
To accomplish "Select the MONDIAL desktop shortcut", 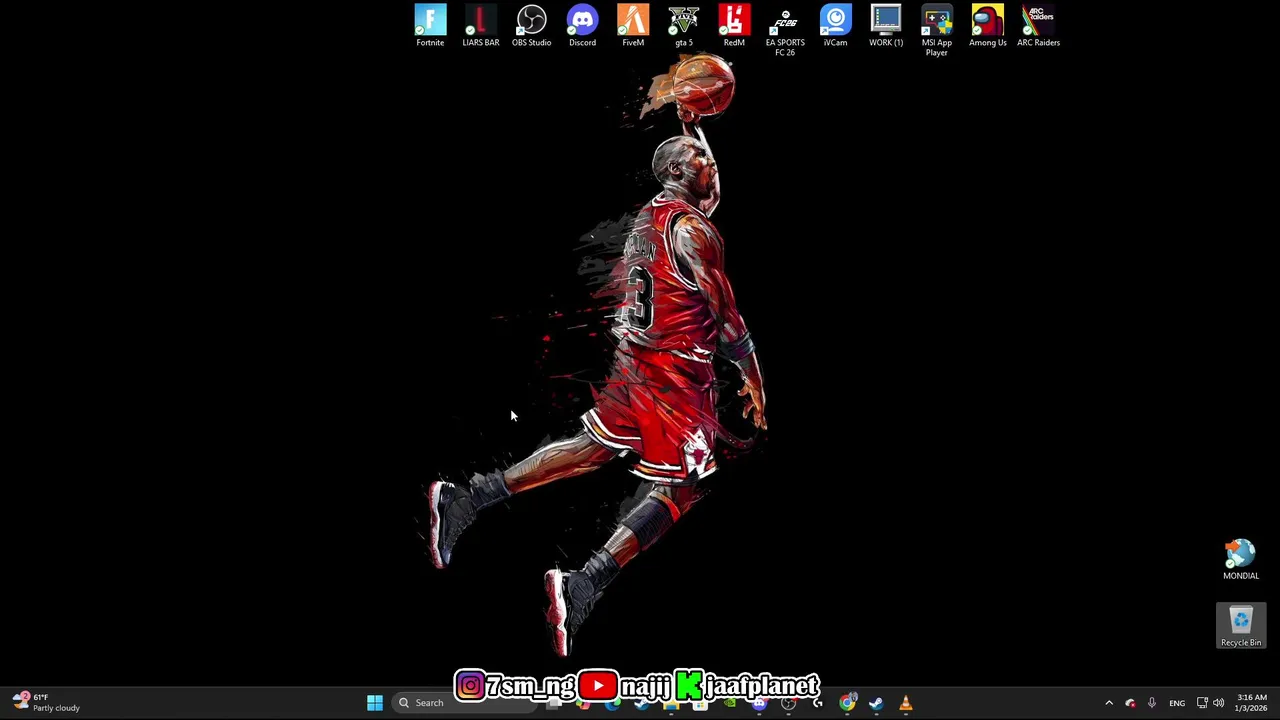I will [1241, 560].
